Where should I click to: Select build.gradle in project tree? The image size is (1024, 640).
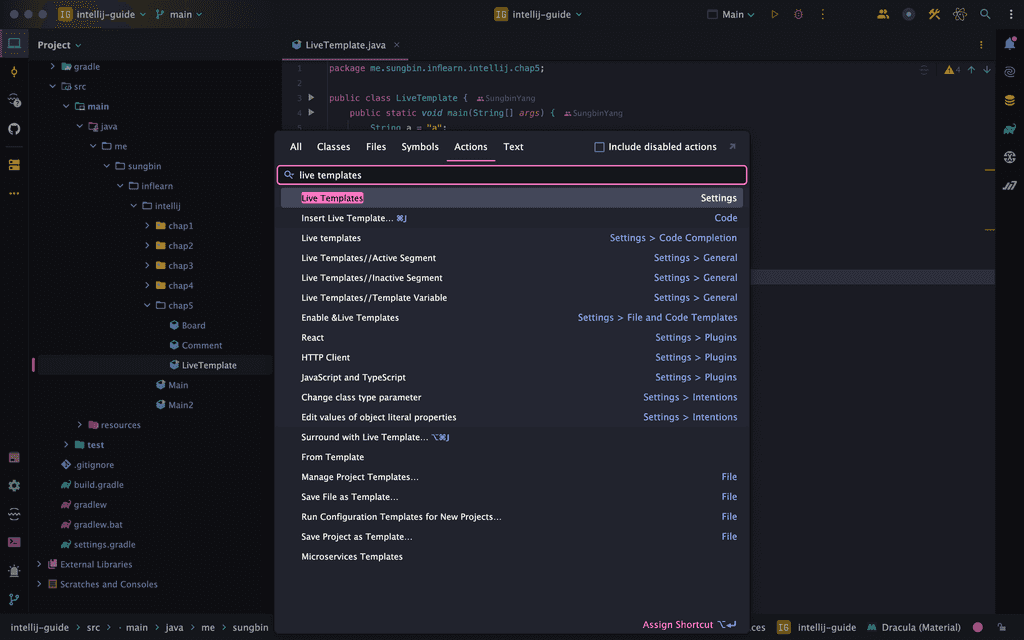coord(99,485)
